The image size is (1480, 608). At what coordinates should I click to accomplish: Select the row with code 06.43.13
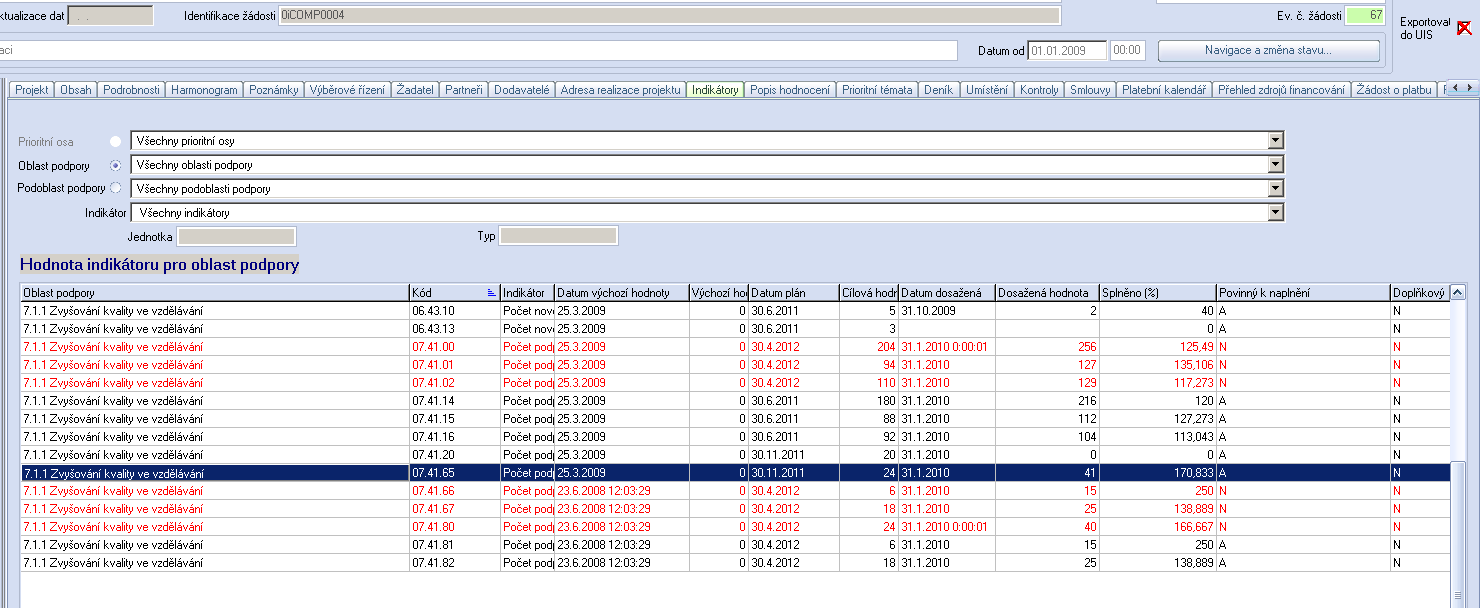click(735, 329)
